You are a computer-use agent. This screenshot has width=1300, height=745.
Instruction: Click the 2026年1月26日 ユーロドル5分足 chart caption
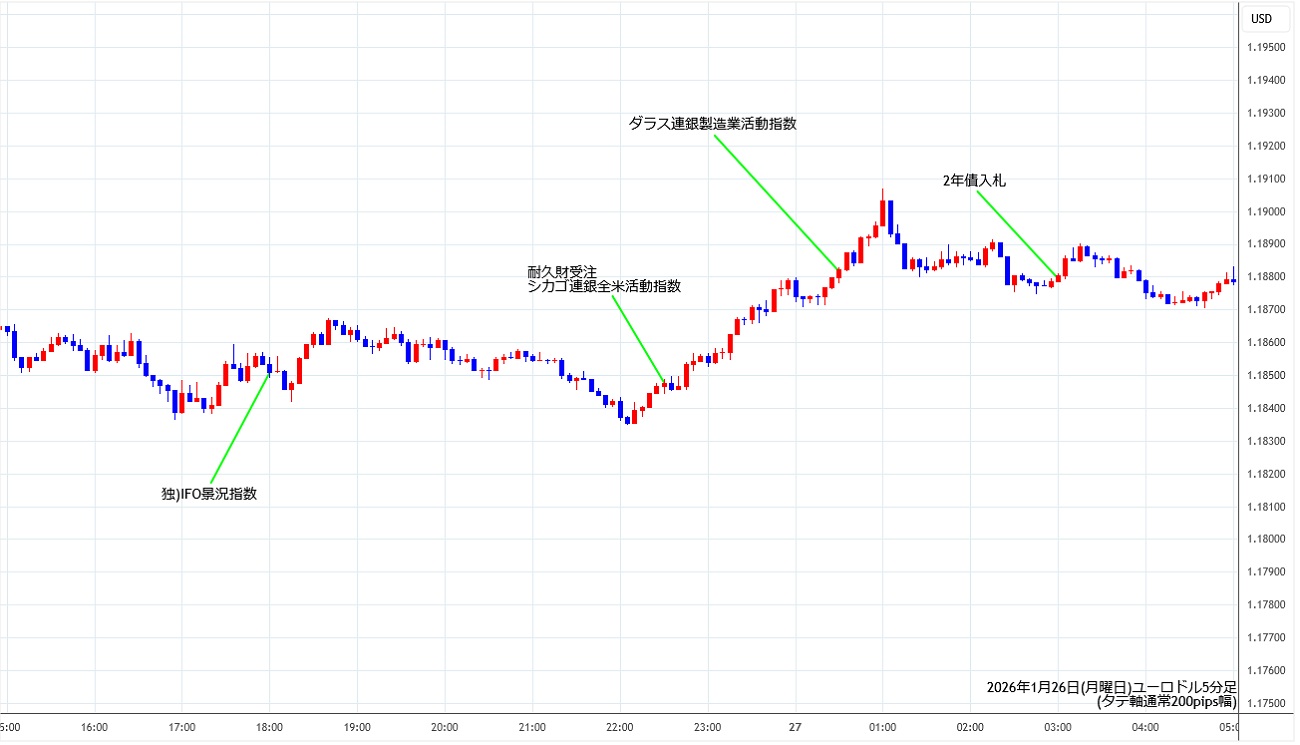point(1111,687)
